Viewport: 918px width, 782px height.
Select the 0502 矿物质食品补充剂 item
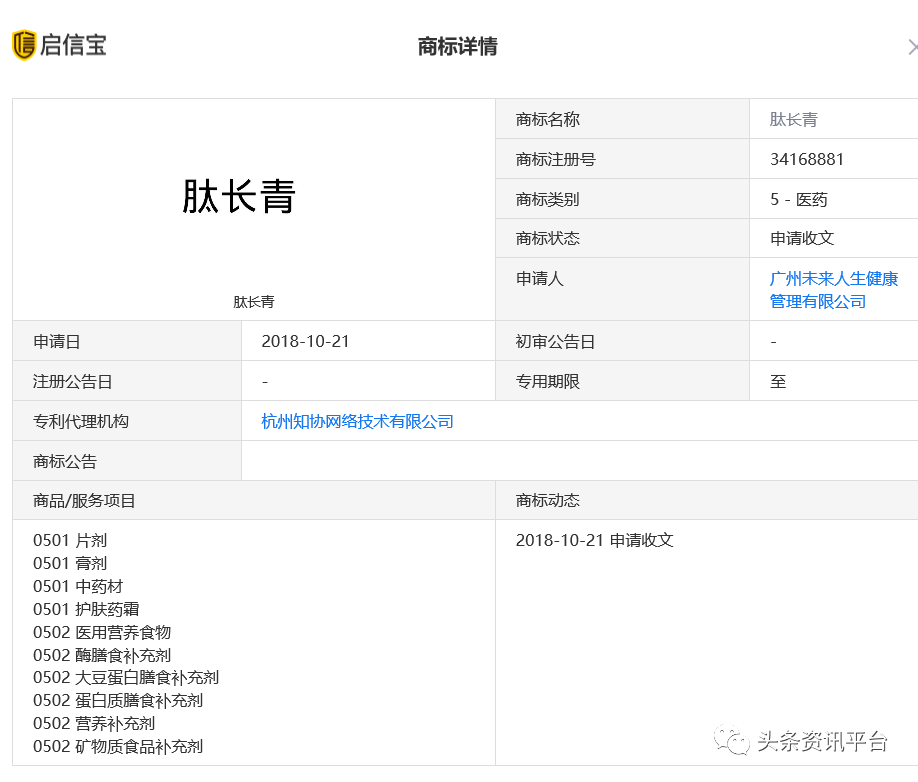118,746
